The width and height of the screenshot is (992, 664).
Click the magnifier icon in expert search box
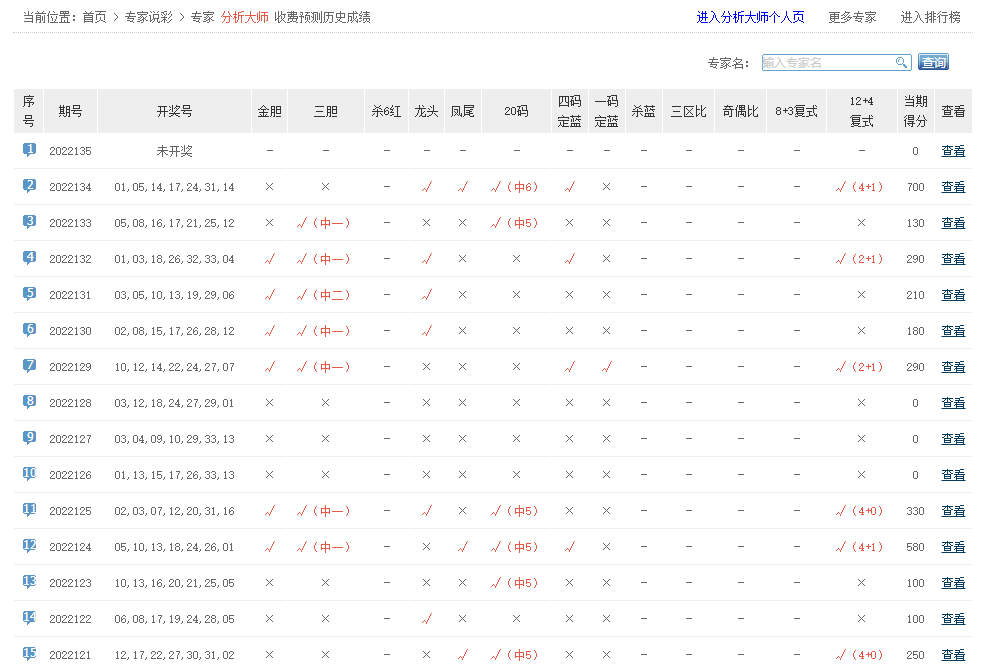[901, 63]
